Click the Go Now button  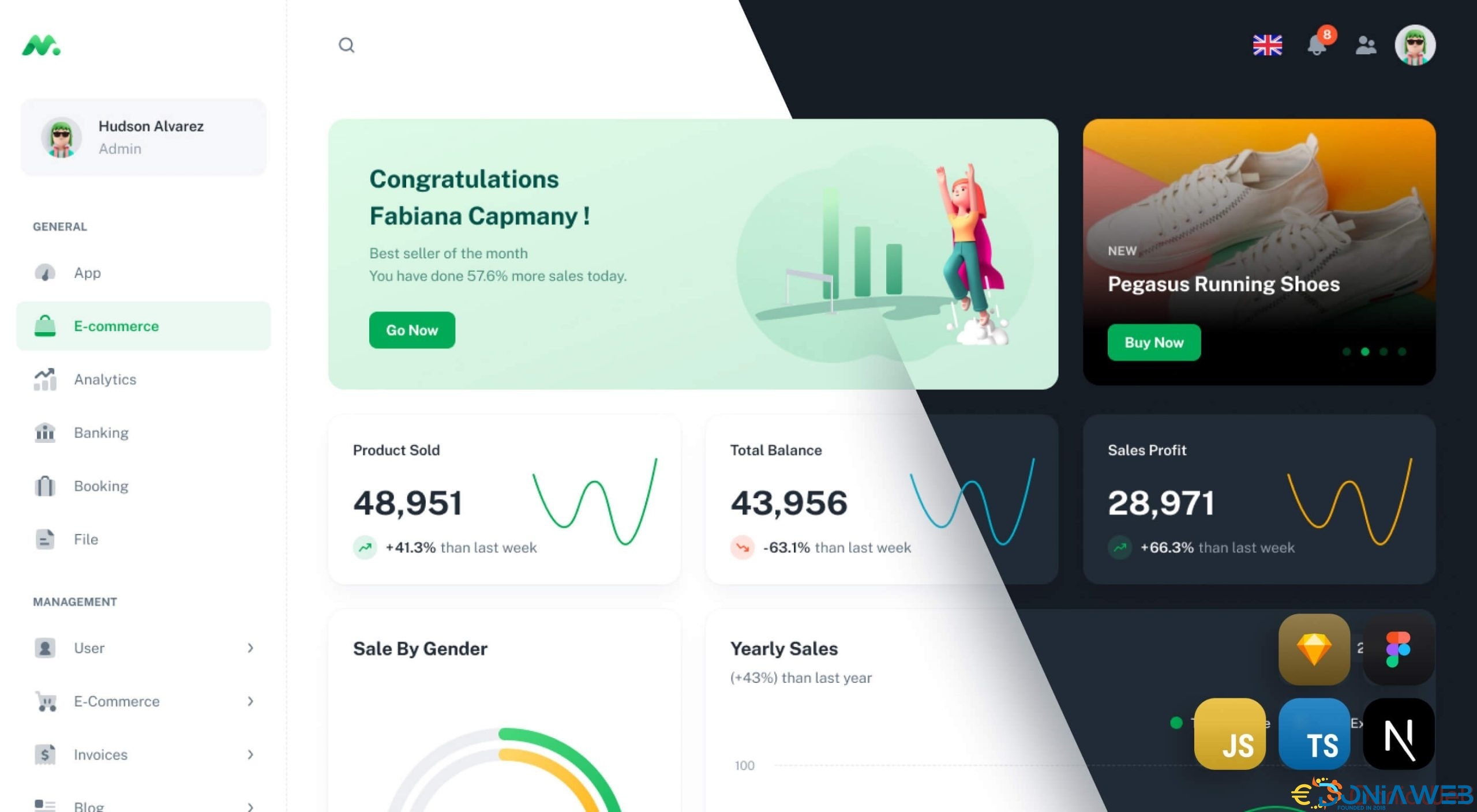[x=411, y=329]
